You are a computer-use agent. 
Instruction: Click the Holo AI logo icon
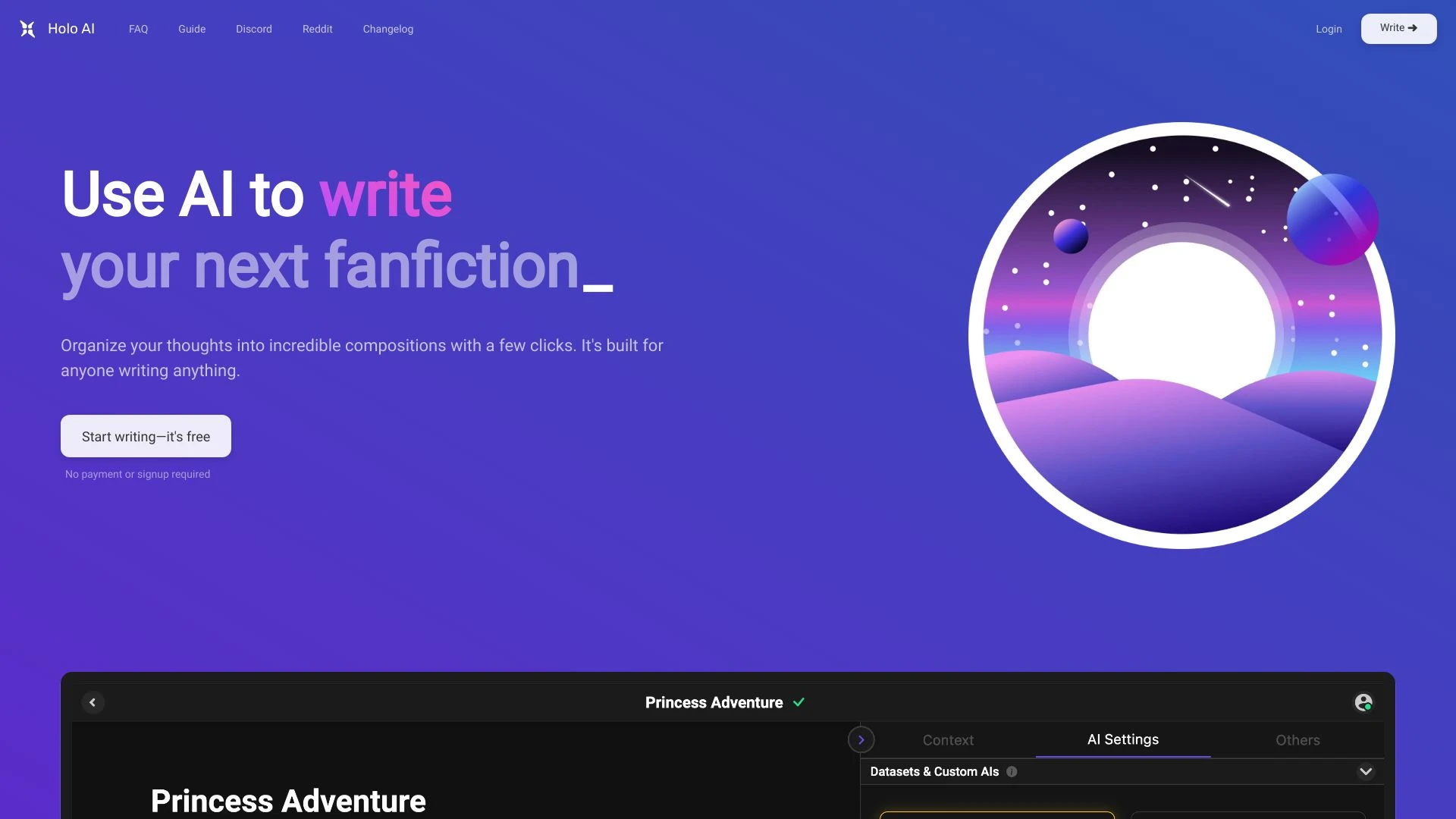[27, 28]
